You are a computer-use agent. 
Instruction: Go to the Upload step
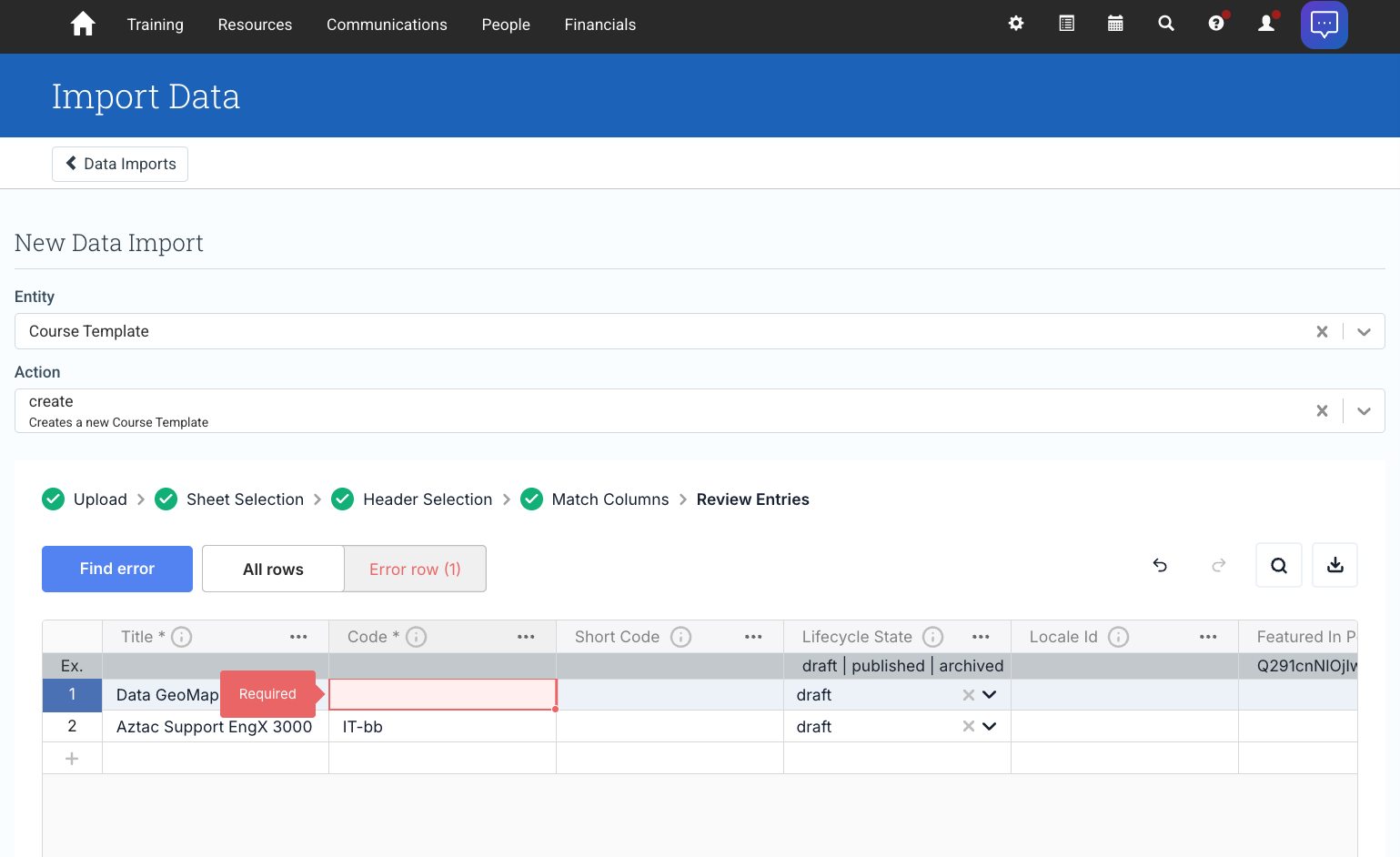point(85,499)
